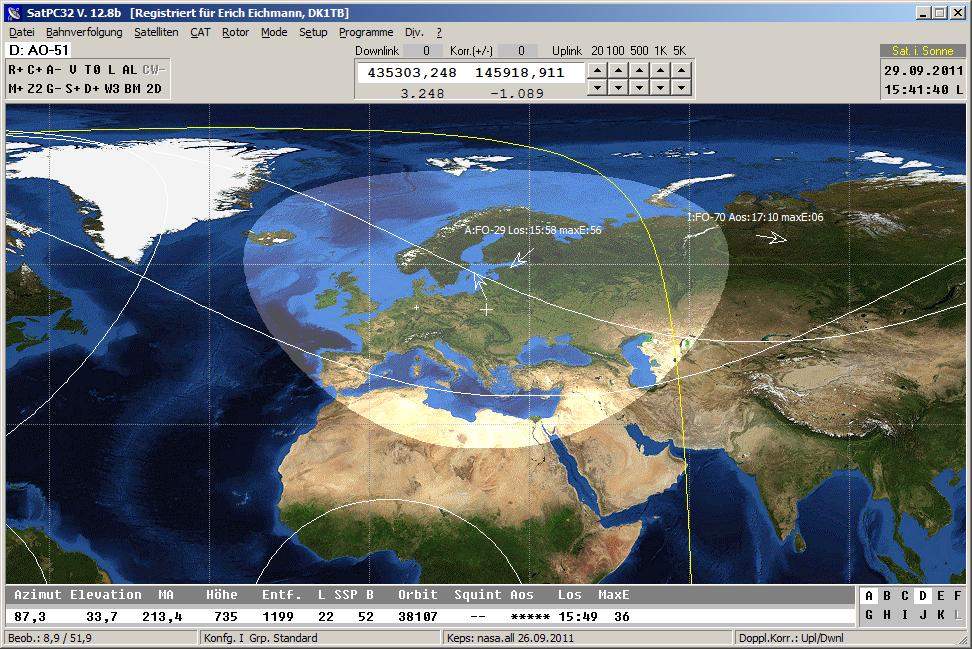This screenshot has width=972, height=649.
Task: Toggle the R+ rotor control
Action: point(16,70)
